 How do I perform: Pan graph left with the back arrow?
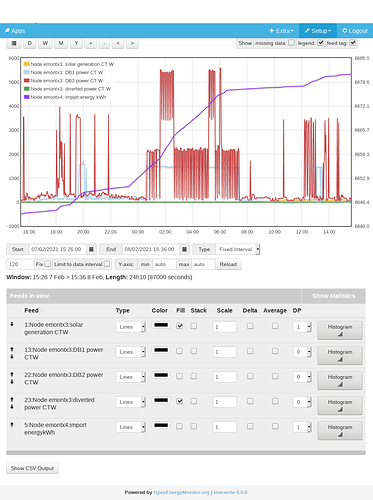[118, 43]
